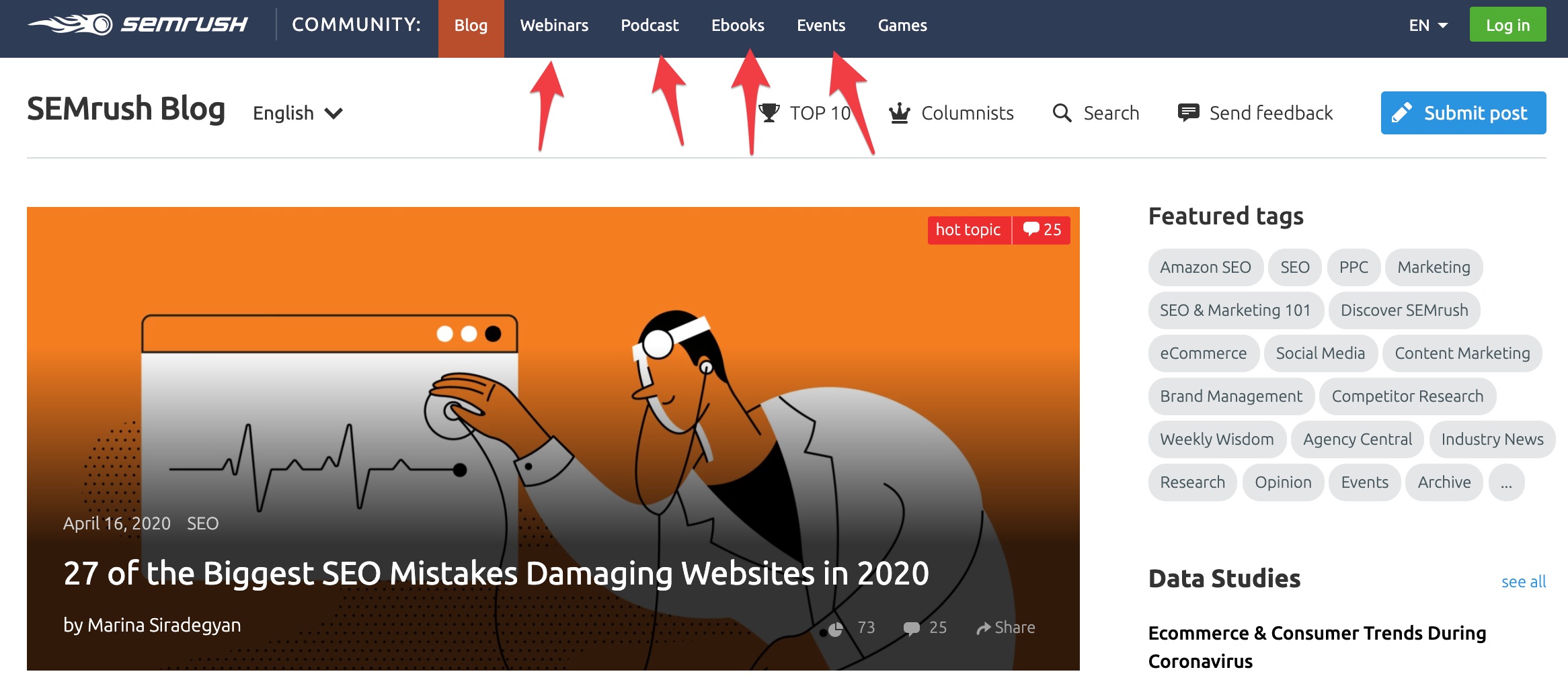The width and height of the screenshot is (1568, 684).
Task: Open the Ebooks section
Action: coord(738,26)
